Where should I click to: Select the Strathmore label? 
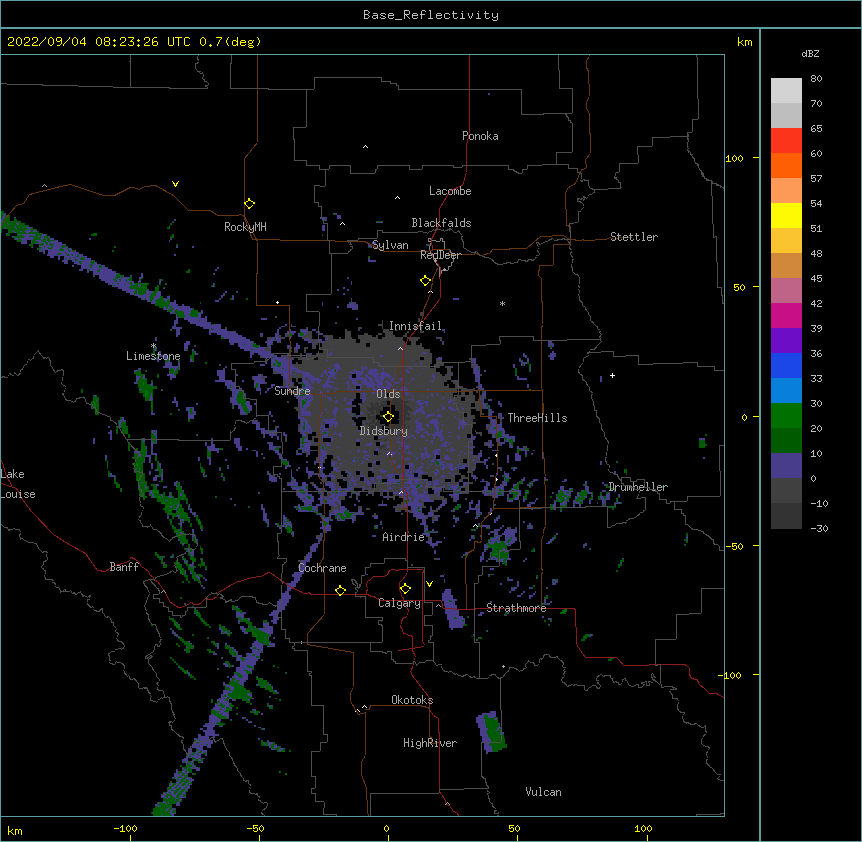(516, 608)
